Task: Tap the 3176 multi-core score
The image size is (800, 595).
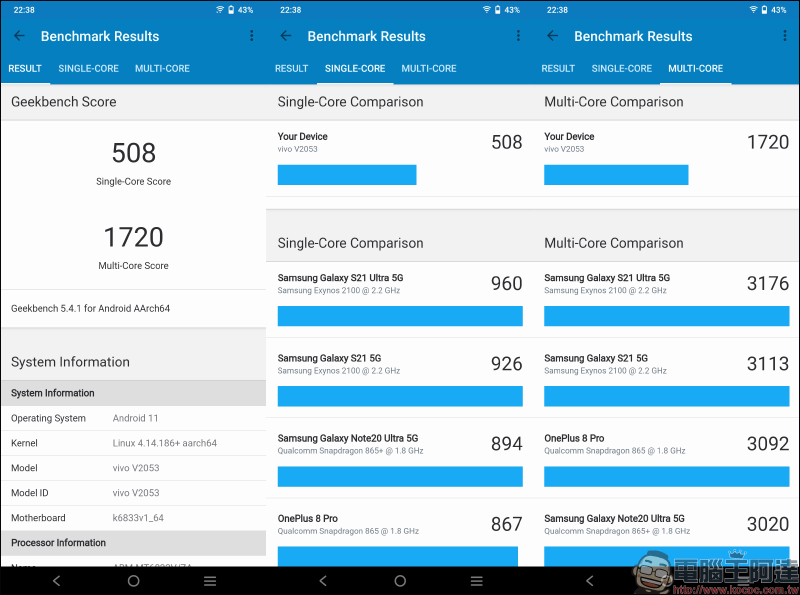Action: (768, 283)
